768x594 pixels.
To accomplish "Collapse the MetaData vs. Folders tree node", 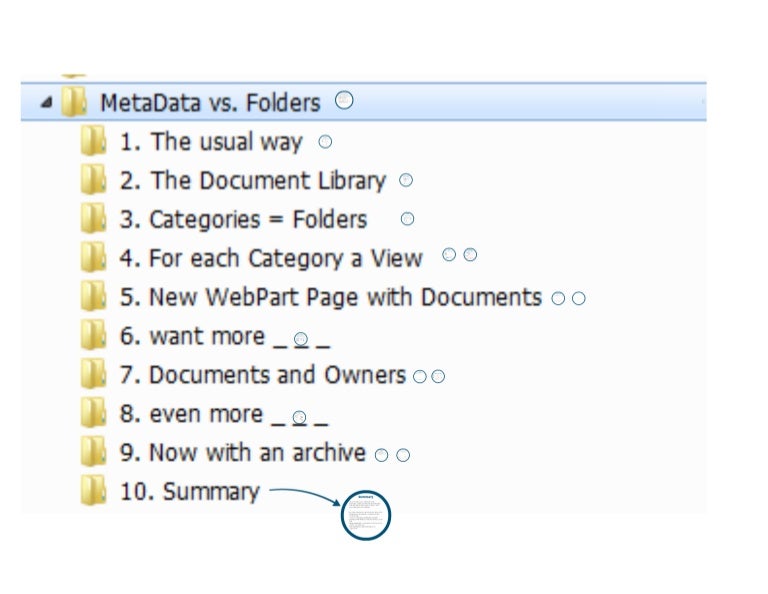I will (46, 103).
